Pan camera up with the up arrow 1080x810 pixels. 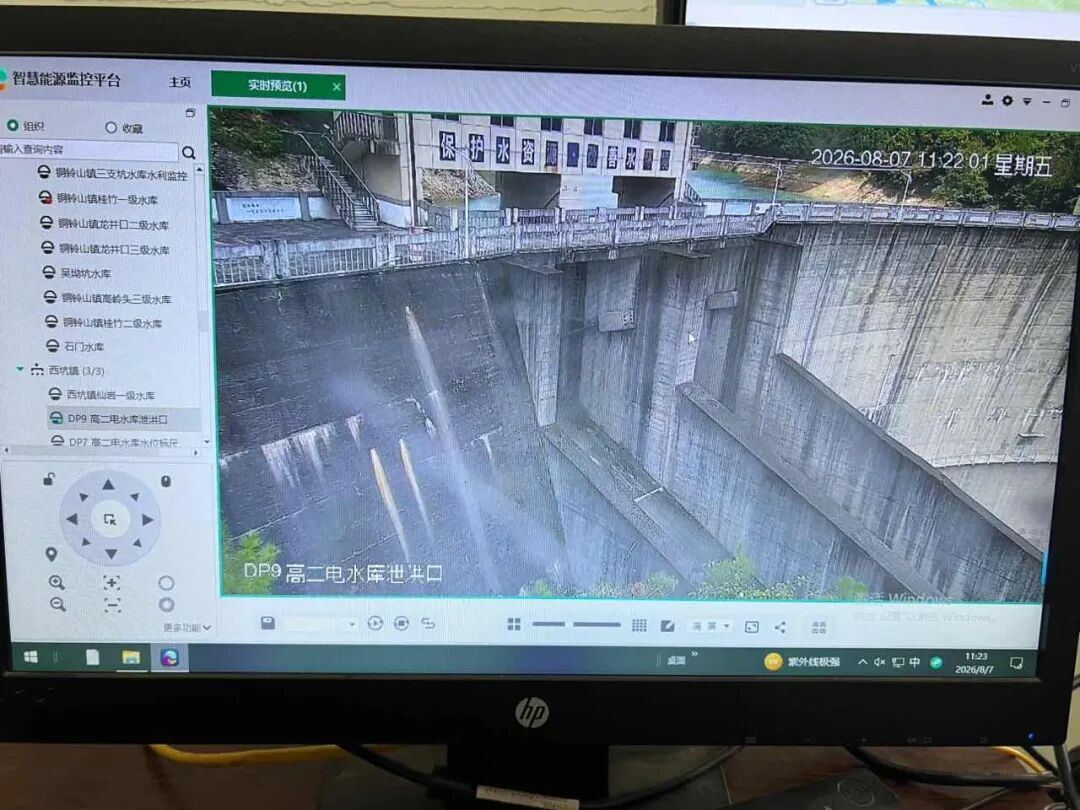click(x=109, y=485)
